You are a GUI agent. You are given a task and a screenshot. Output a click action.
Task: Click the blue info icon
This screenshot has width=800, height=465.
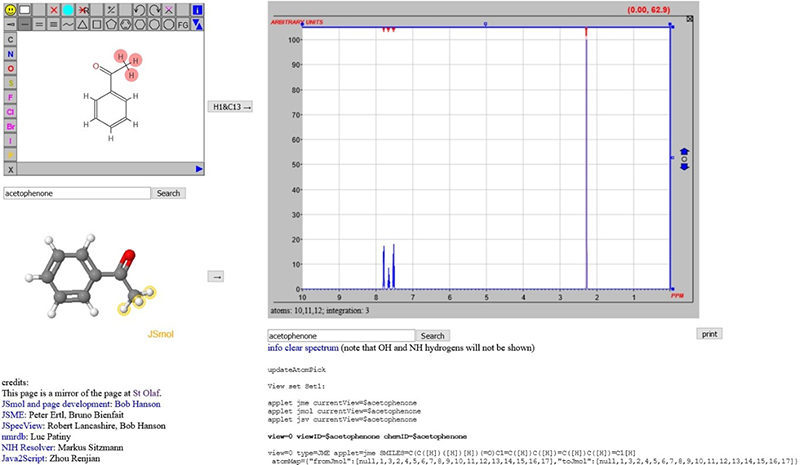tap(197, 9)
